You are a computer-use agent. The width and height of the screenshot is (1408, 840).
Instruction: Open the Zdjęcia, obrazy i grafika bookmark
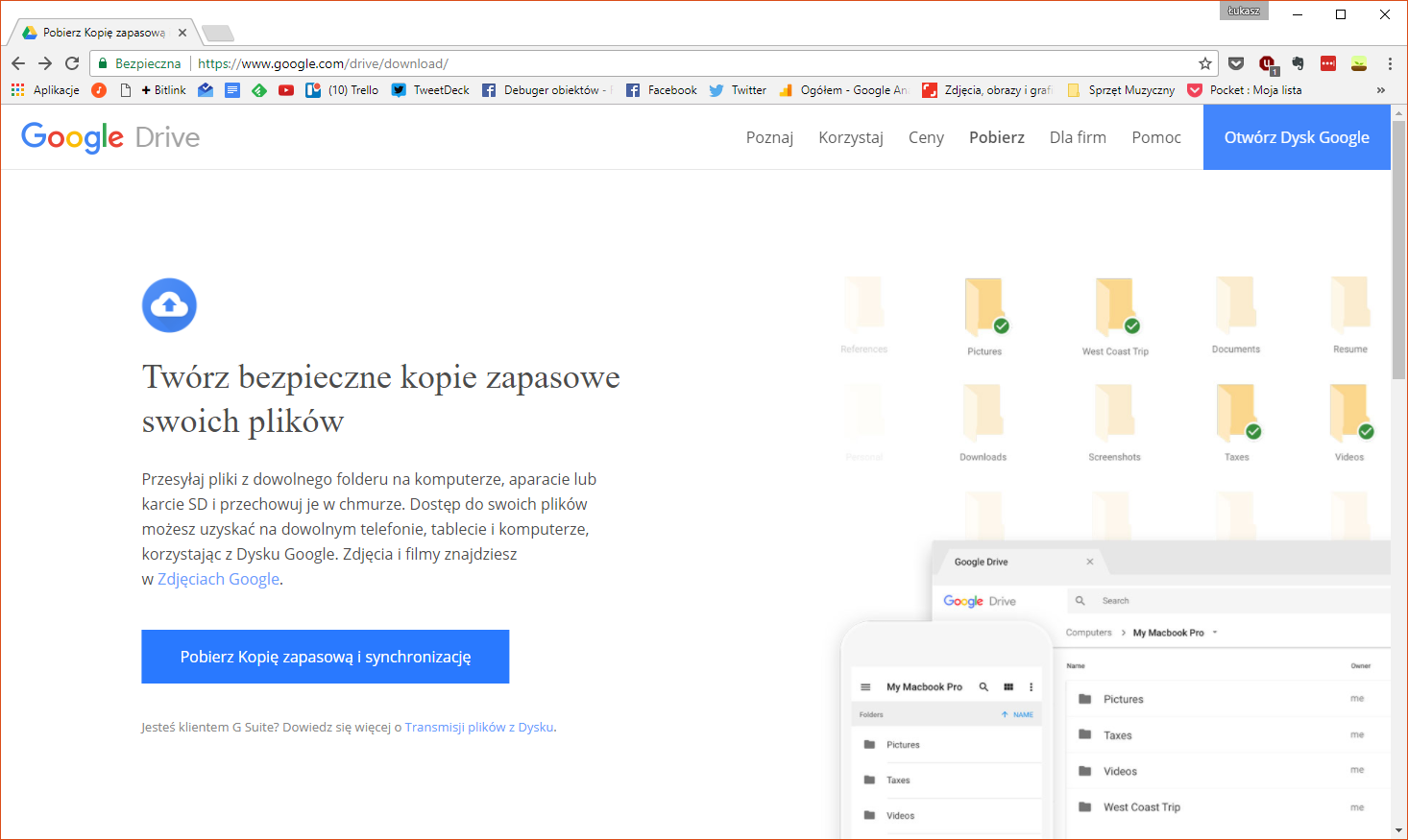987,90
